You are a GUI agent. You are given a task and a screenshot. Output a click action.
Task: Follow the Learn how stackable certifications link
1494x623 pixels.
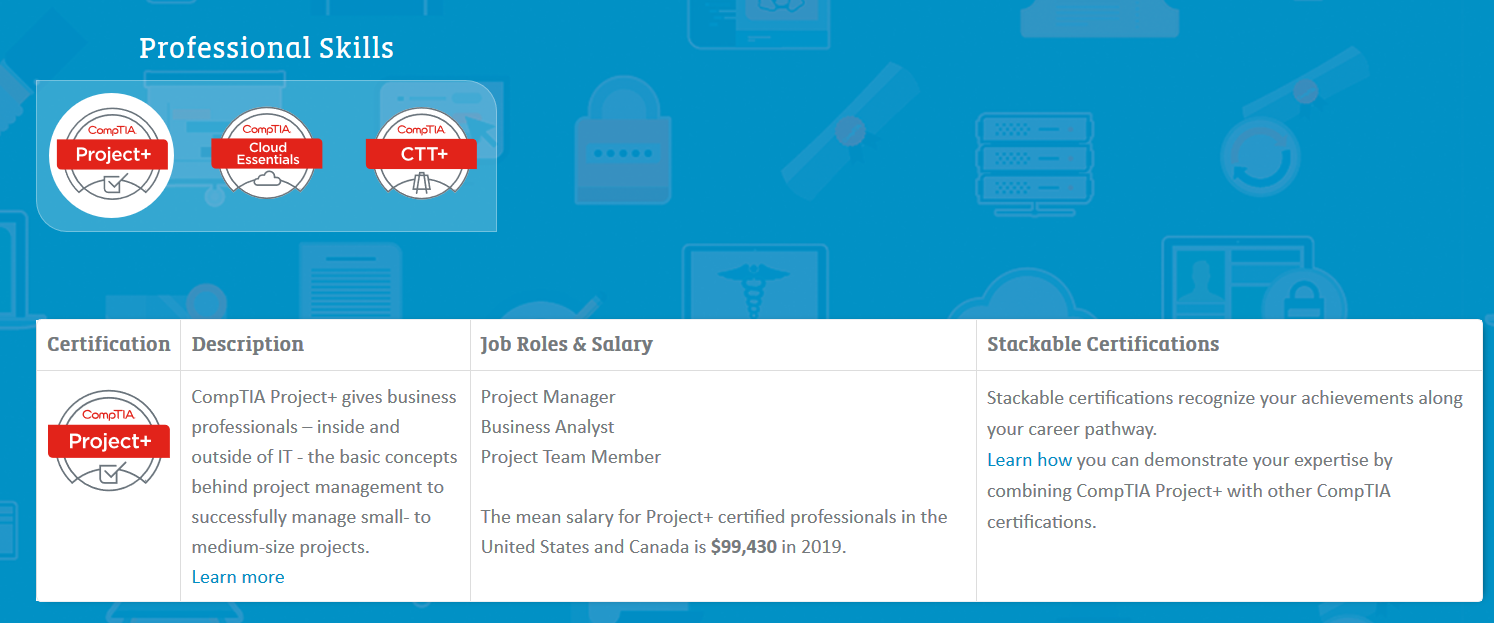click(1029, 460)
